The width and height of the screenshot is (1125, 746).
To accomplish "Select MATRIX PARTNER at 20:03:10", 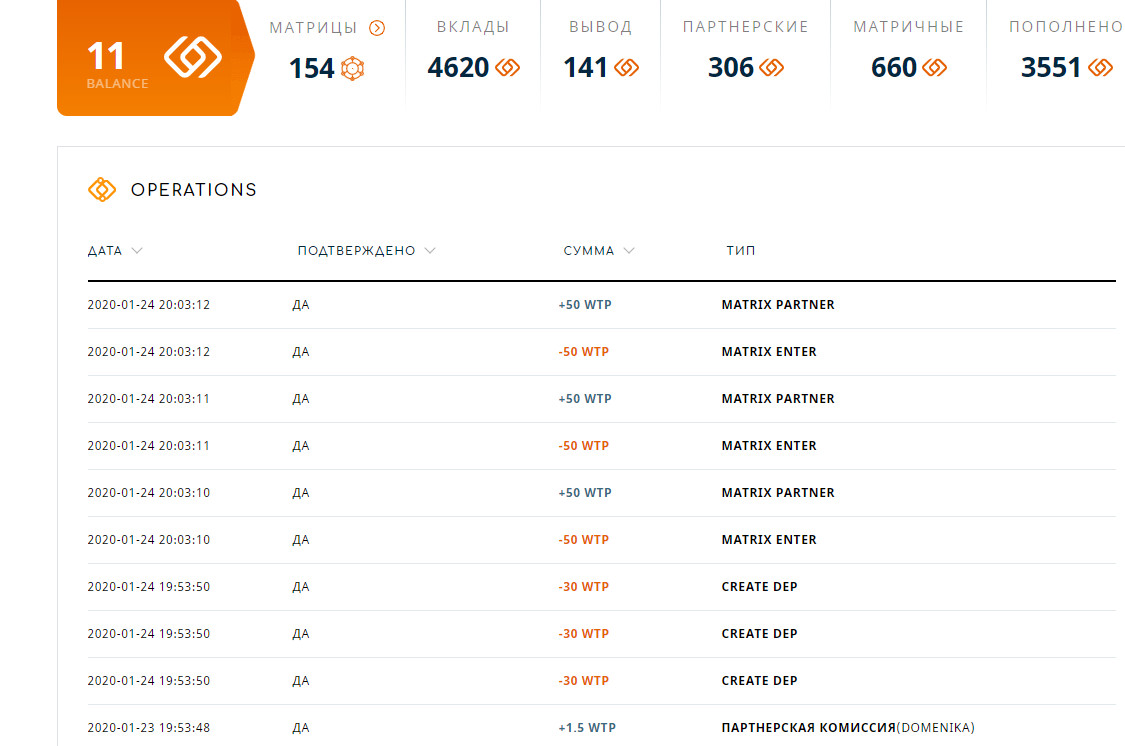I will click(778, 493).
